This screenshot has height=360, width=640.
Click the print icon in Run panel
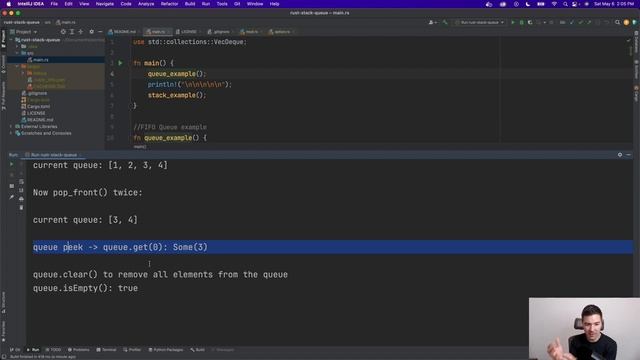pyautogui.click(x=21, y=199)
